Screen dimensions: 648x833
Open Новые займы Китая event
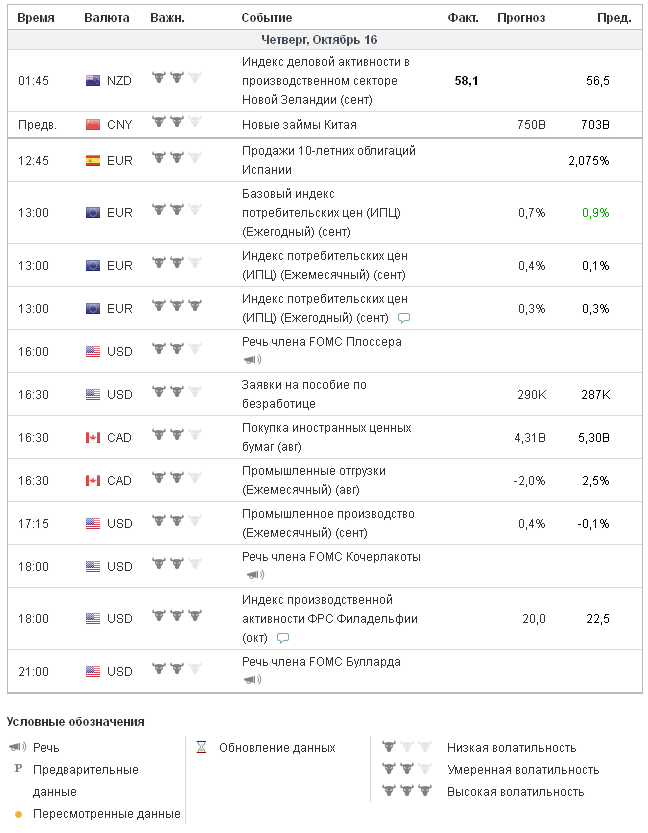pyautogui.click(x=299, y=125)
